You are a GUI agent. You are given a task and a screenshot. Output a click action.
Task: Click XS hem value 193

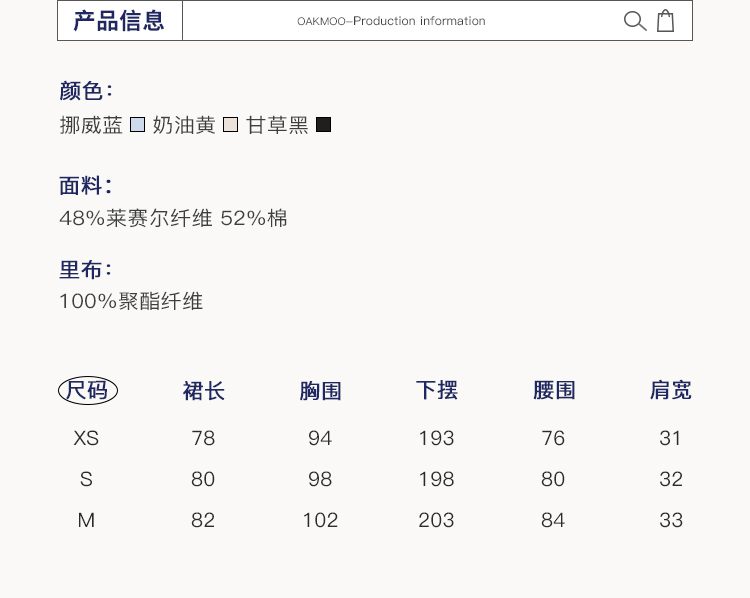pos(436,438)
